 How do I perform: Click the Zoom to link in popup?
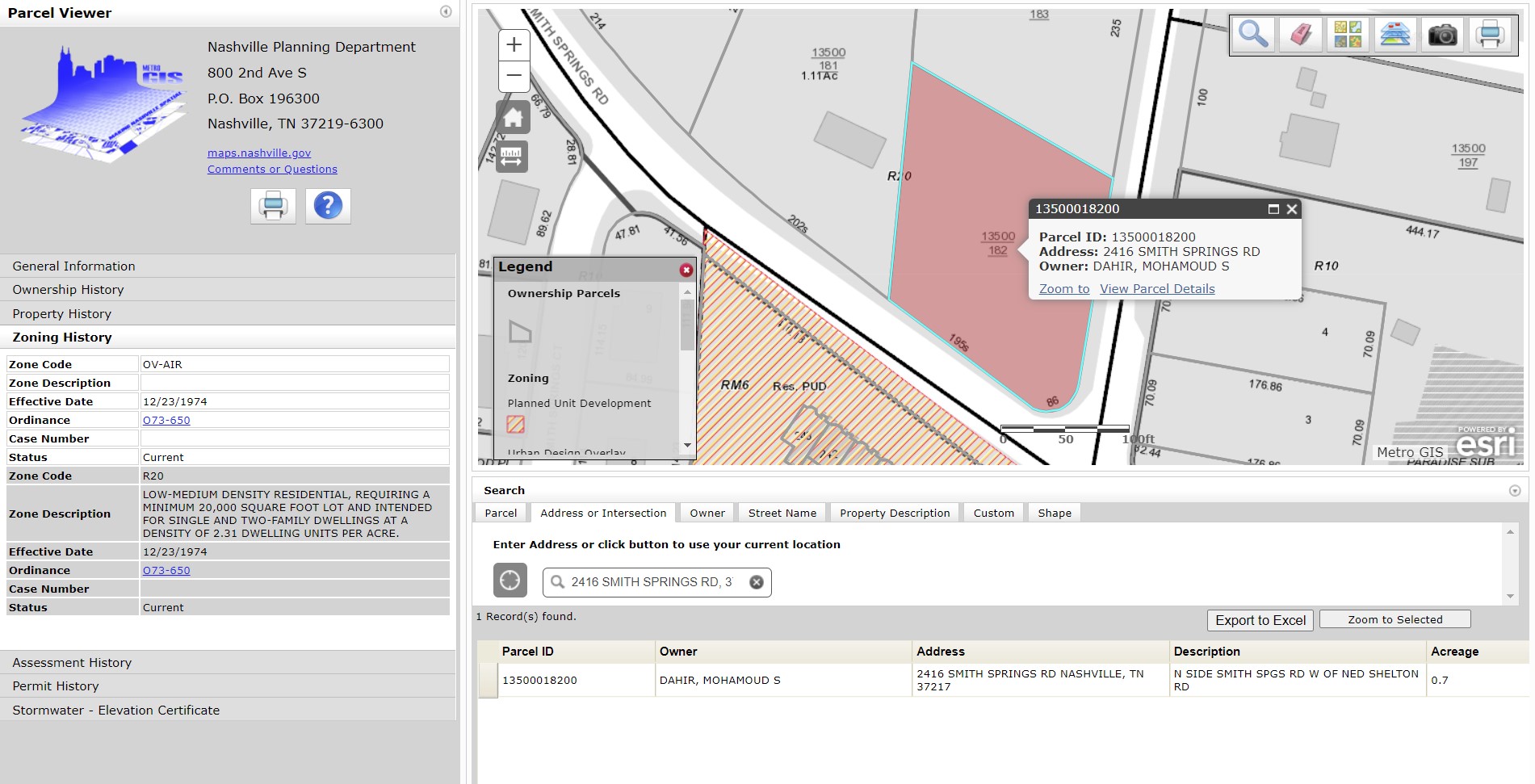click(1064, 288)
